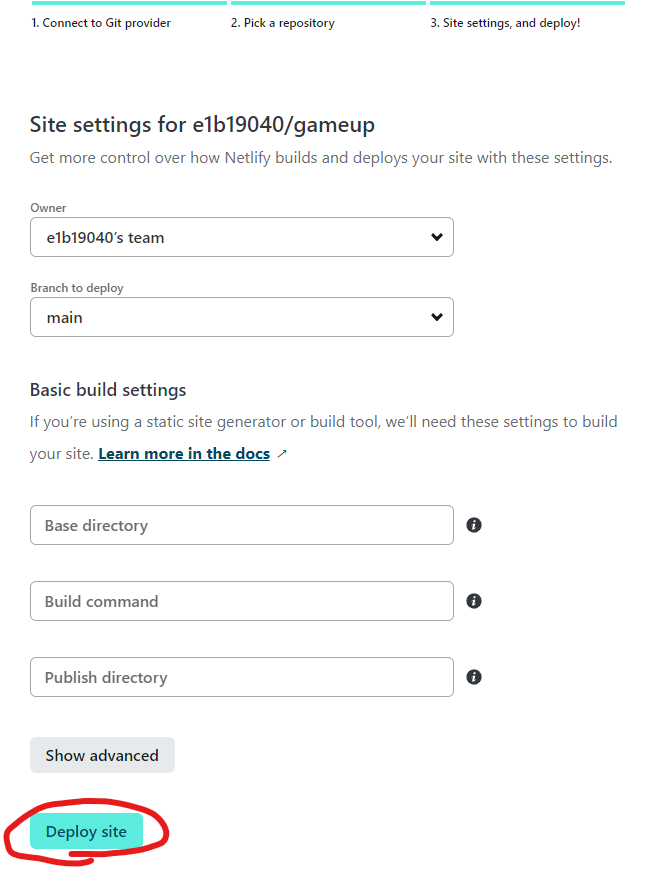Open Learn more in the docs link
Image resolution: width=665 pixels, height=884 pixels.
click(x=183, y=452)
